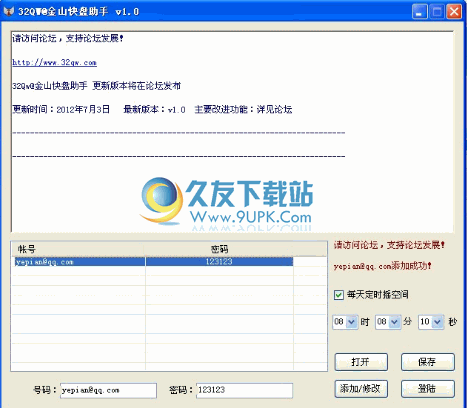Click the 打开 button
Screen dimensions: 467x408
(x=361, y=362)
